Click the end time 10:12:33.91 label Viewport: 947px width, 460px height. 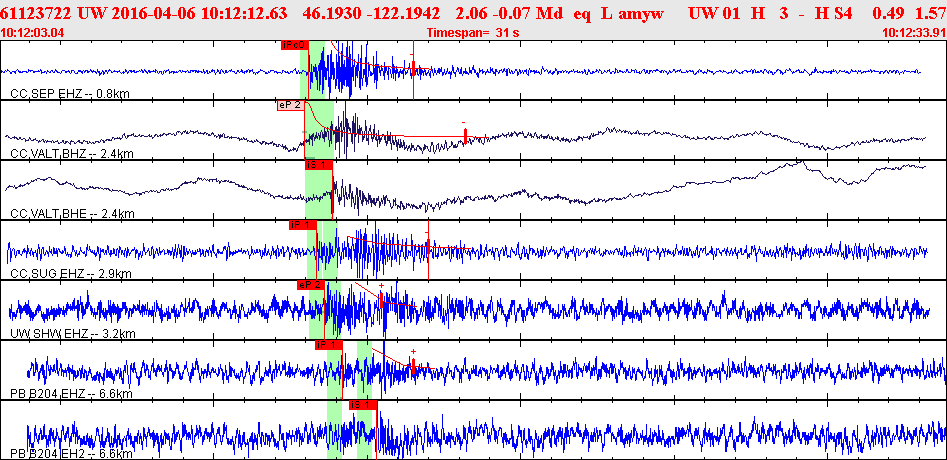click(912, 33)
